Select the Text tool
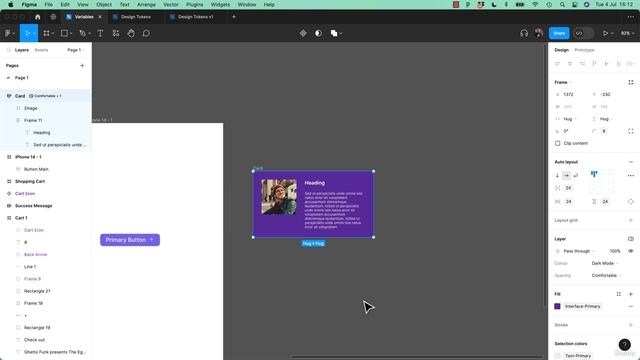Image resolution: width=640 pixels, height=360 pixels. point(100,33)
